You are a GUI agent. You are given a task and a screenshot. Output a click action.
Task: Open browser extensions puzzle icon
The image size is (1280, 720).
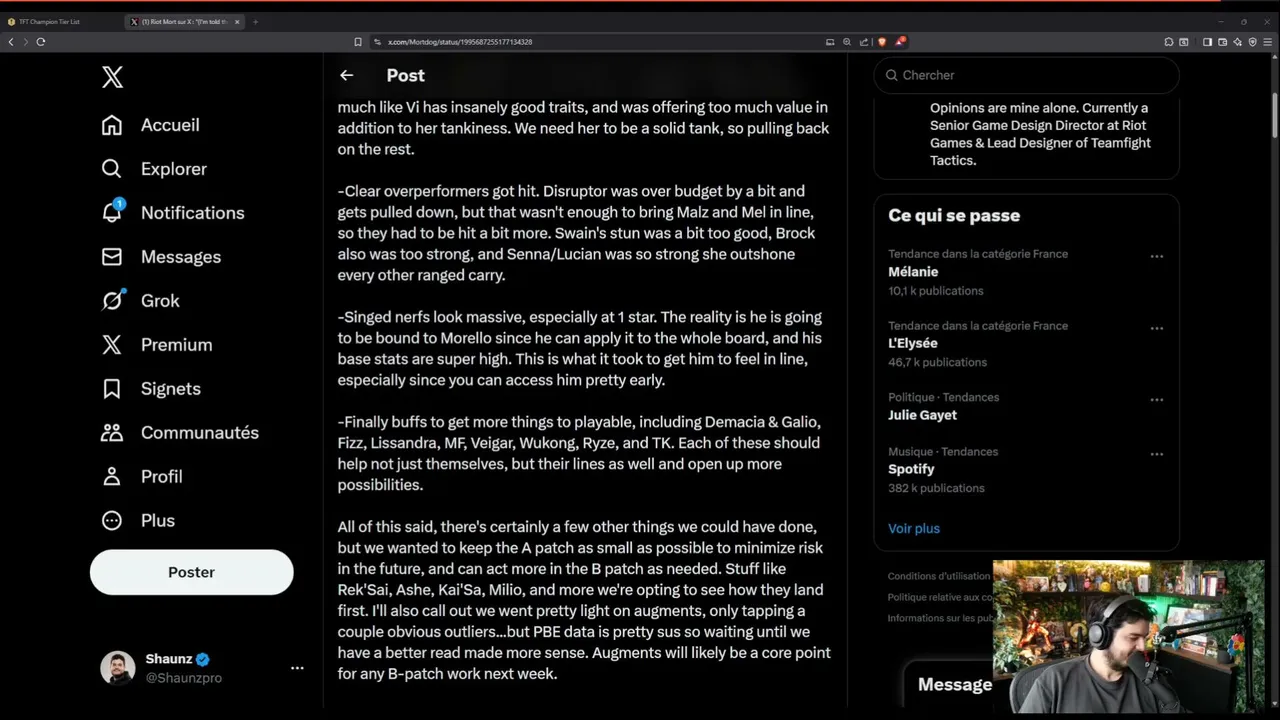click(x=1169, y=42)
